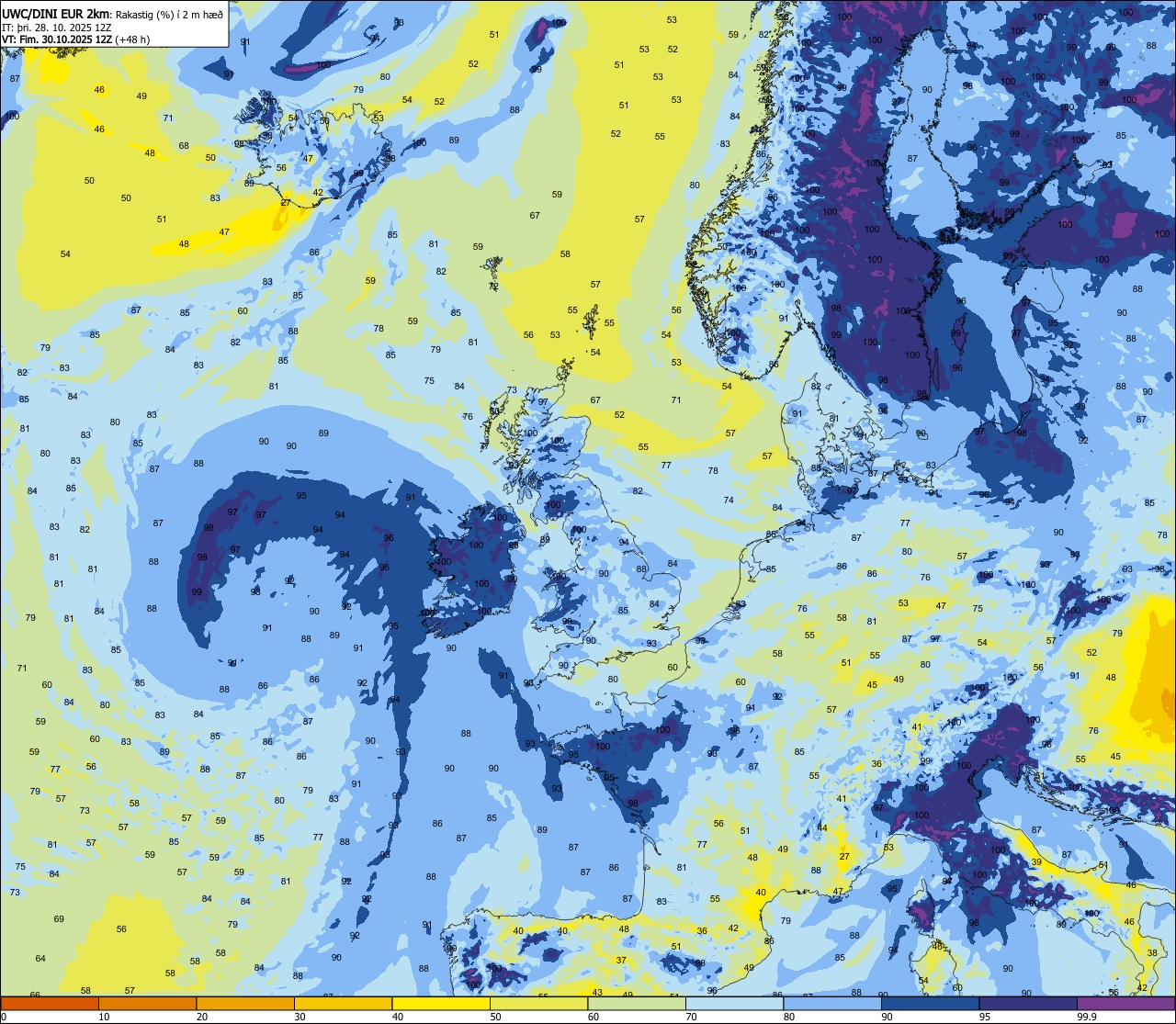Click the 'Rakastig (%) í 2 m hæð' label
This screenshot has width=1176, height=1024.
168,14
